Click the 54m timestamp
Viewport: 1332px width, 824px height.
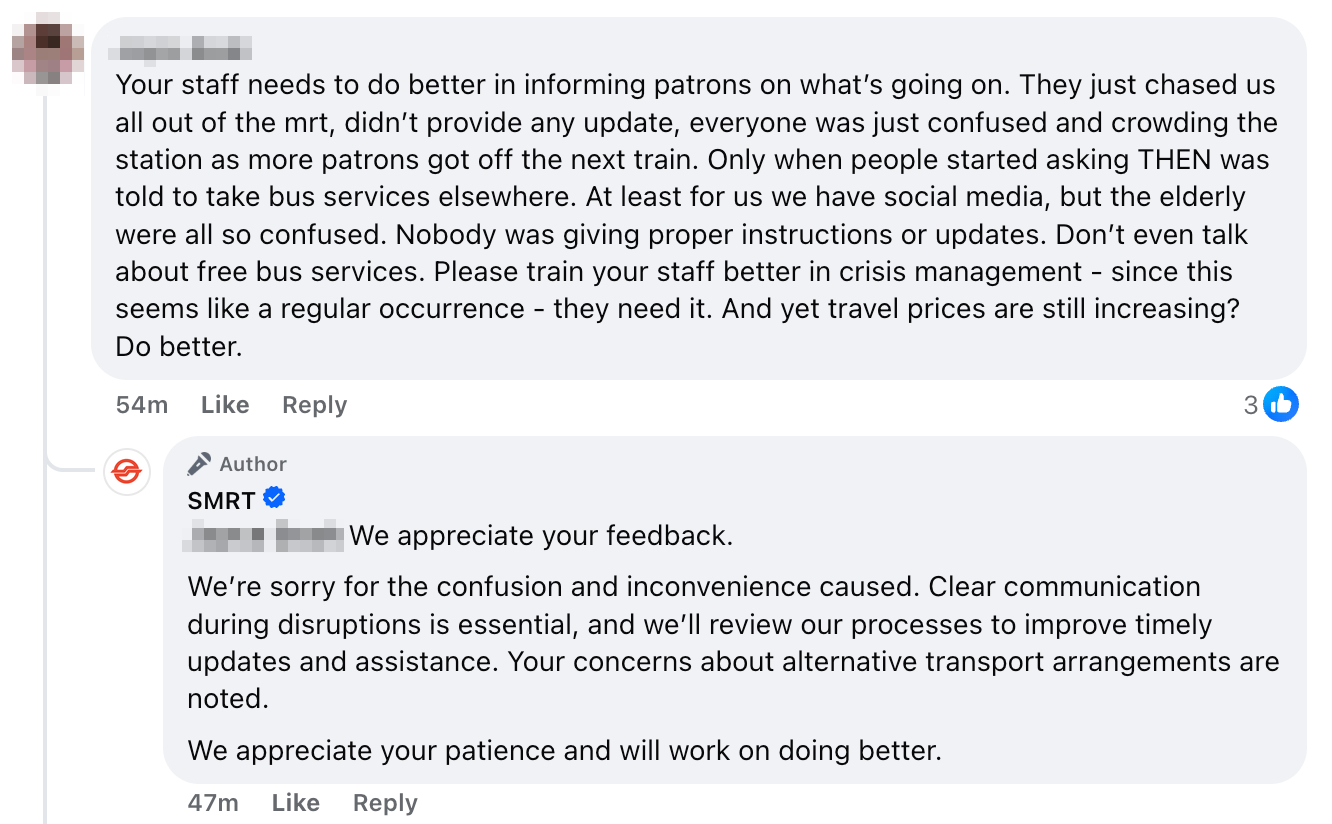coord(142,405)
